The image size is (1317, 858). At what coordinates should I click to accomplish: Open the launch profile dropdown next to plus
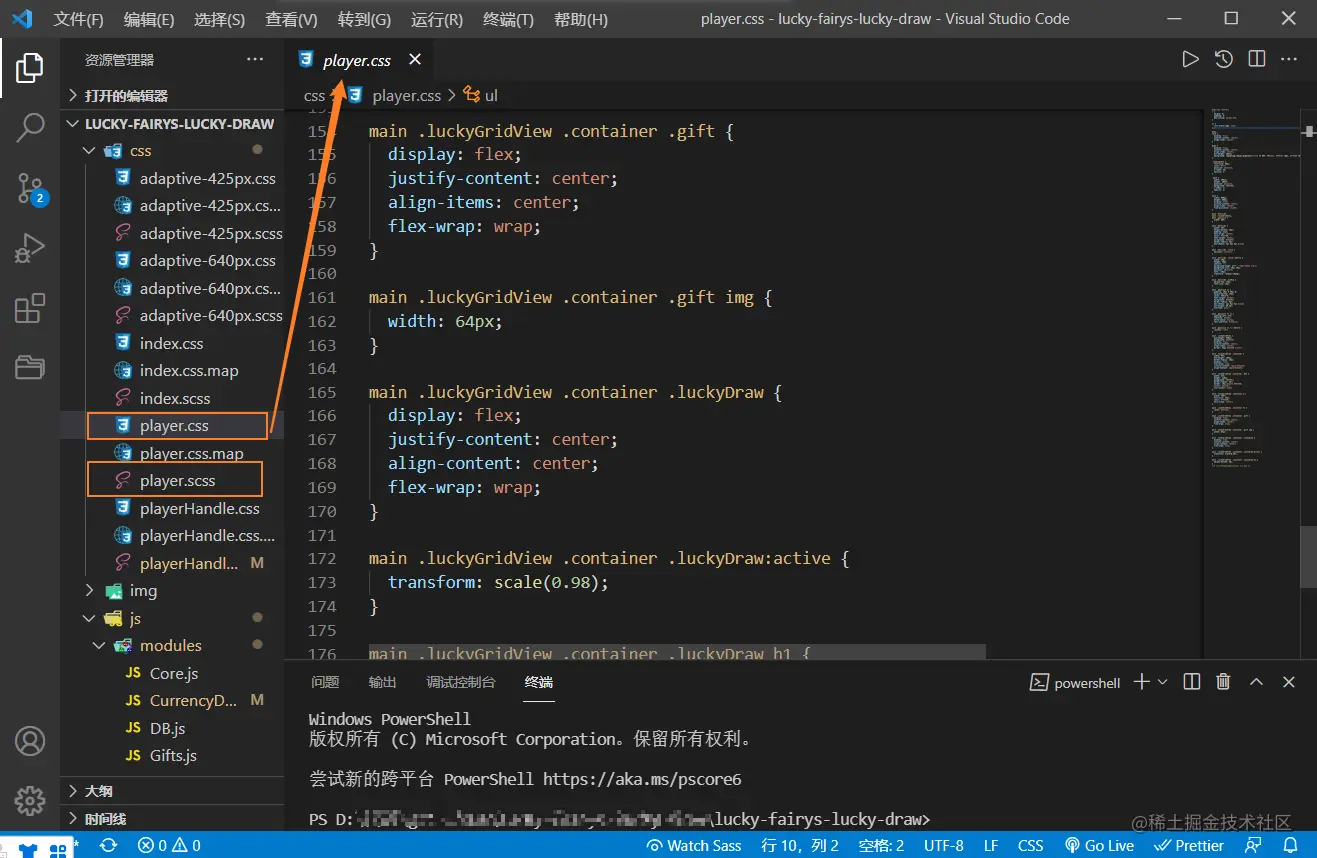point(1162,682)
